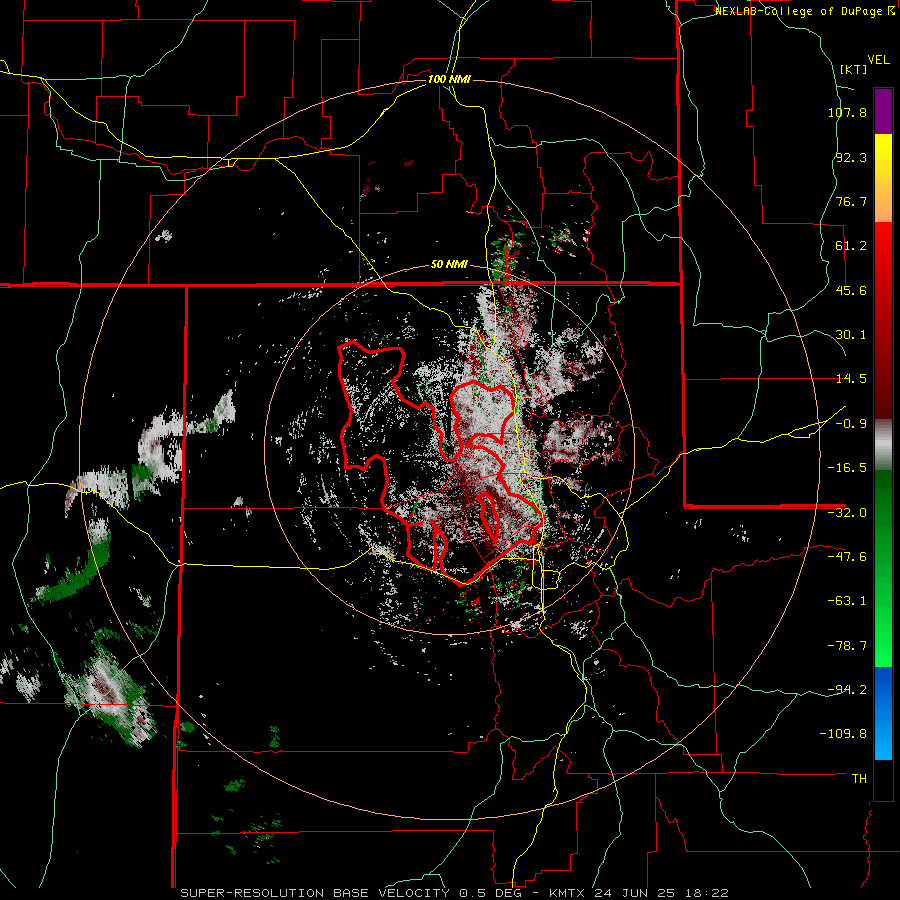Pick the green segment of velocity color bar
Viewport: 900px width, 900px height.
pos(883,569)
